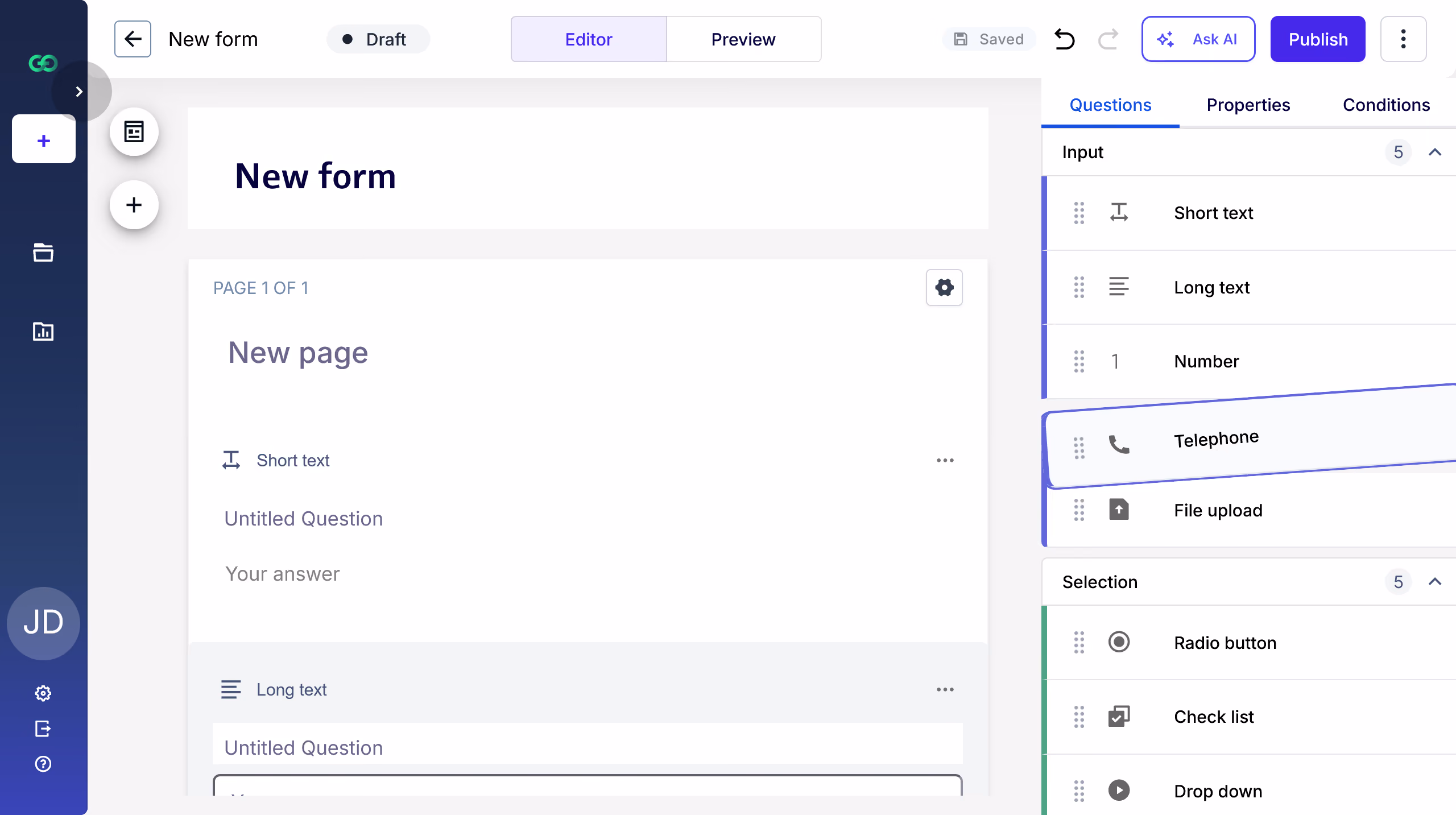Collapse the Selection section

click(1435, 581)
